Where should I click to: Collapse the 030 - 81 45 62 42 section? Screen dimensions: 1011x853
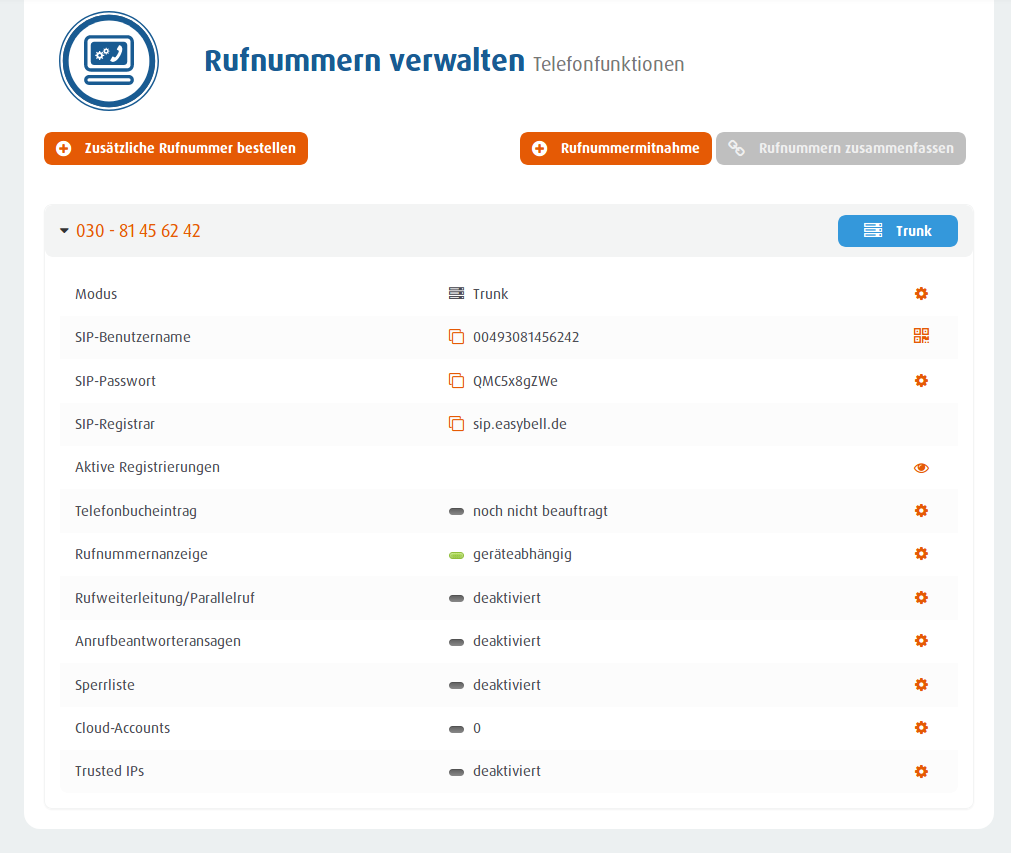pyautogui.click(x=65, y=231)
